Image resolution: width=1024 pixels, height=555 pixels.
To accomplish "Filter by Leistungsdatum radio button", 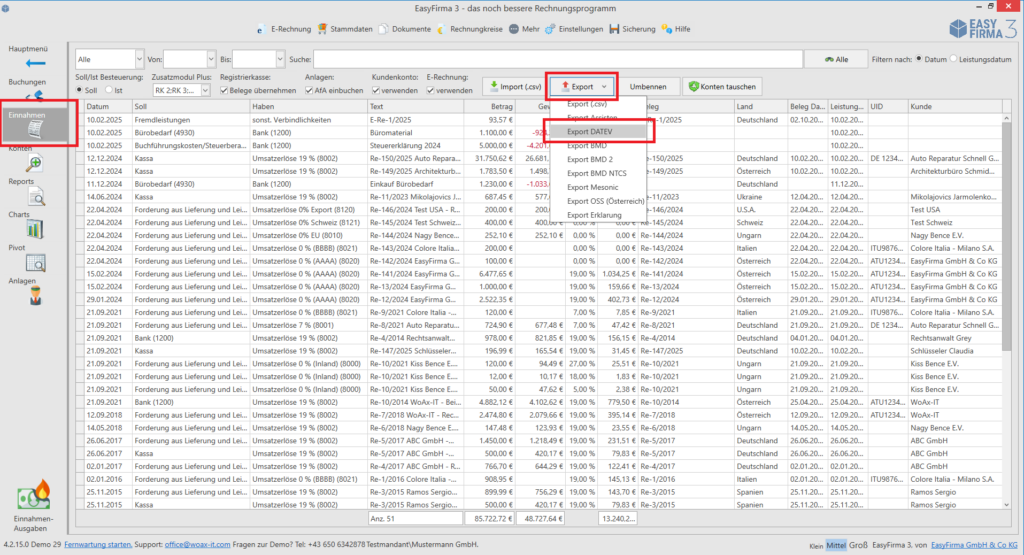I will click(x=953, y=59).
